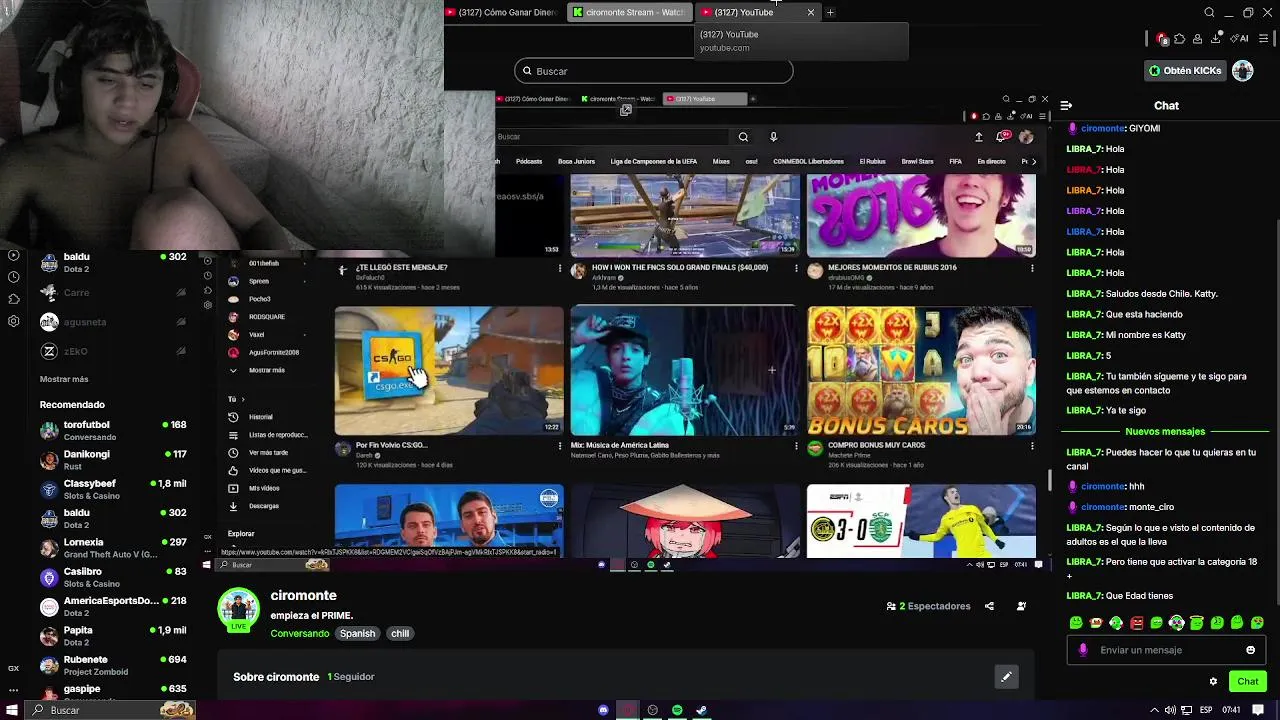Switch to ciromonte Stream browser tab
Viewport: 1280px width, 720px height.
[x=628, y=12]
